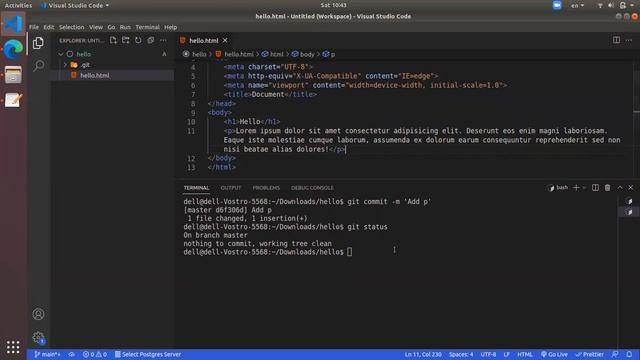Create a new folder in Explorer
This screenshot has height=360, width=640.
tap(126, 40)
